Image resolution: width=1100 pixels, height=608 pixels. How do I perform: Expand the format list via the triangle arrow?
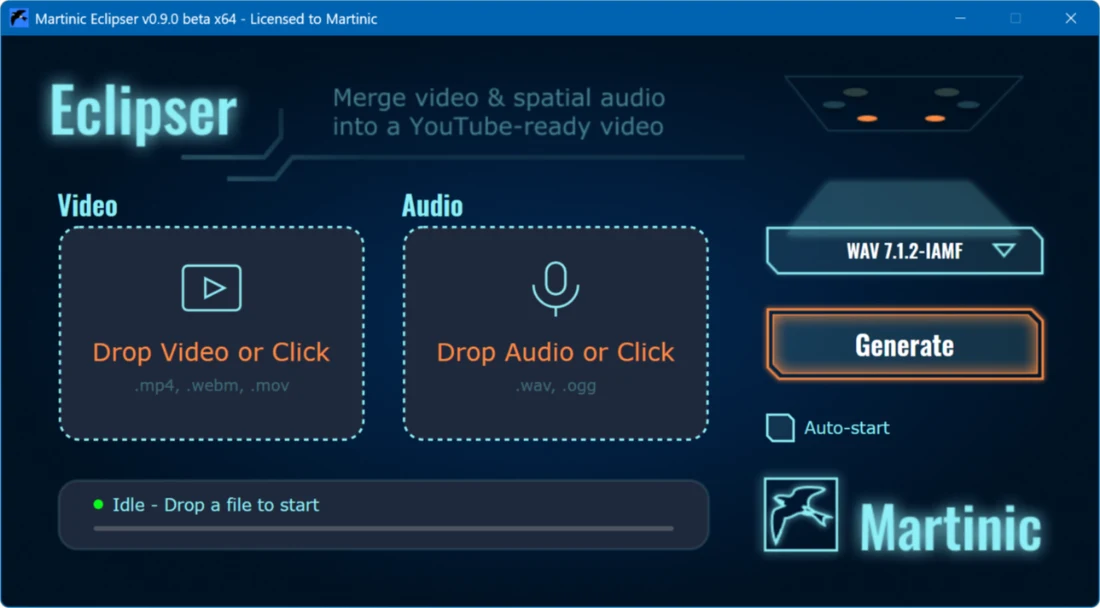point(1004,250)
